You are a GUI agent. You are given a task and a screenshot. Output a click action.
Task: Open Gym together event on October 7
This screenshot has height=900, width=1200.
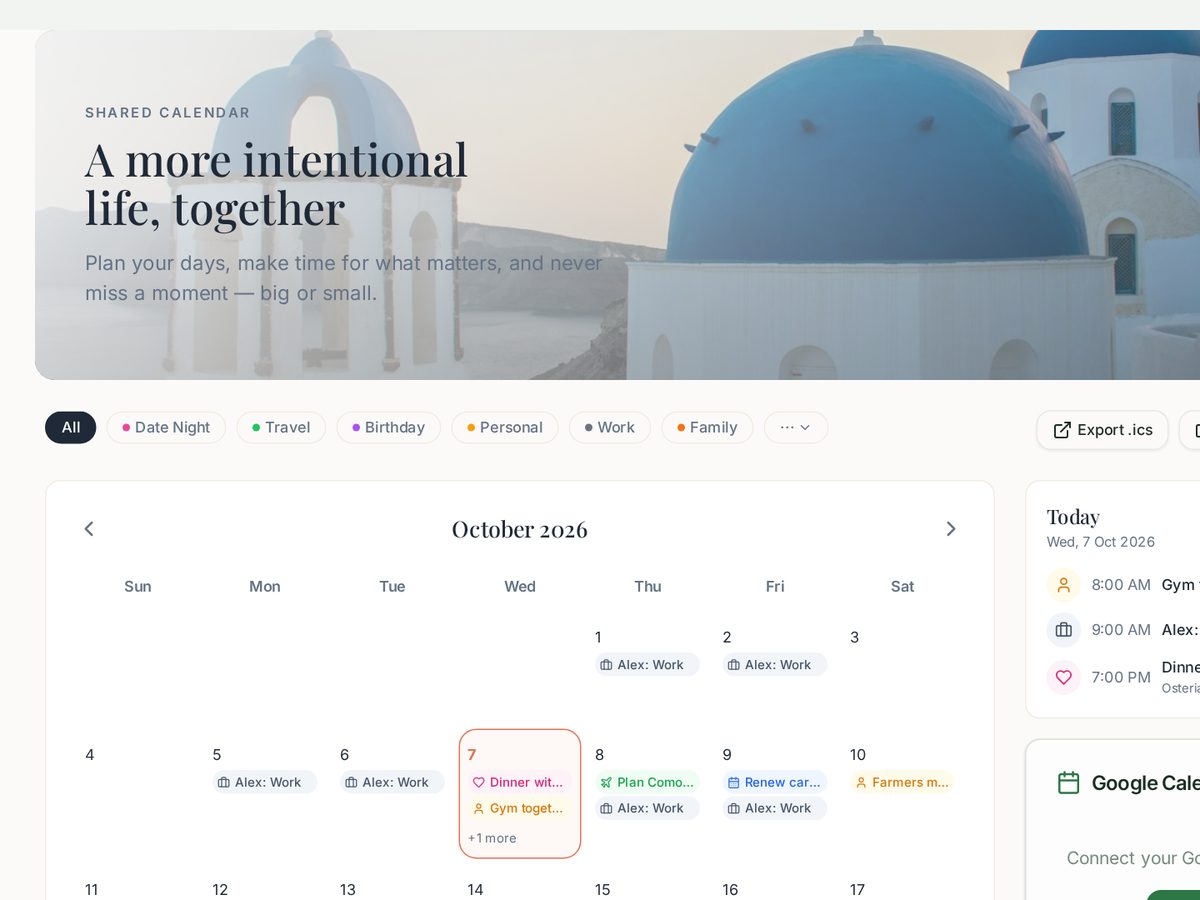[x=520, y=808]
